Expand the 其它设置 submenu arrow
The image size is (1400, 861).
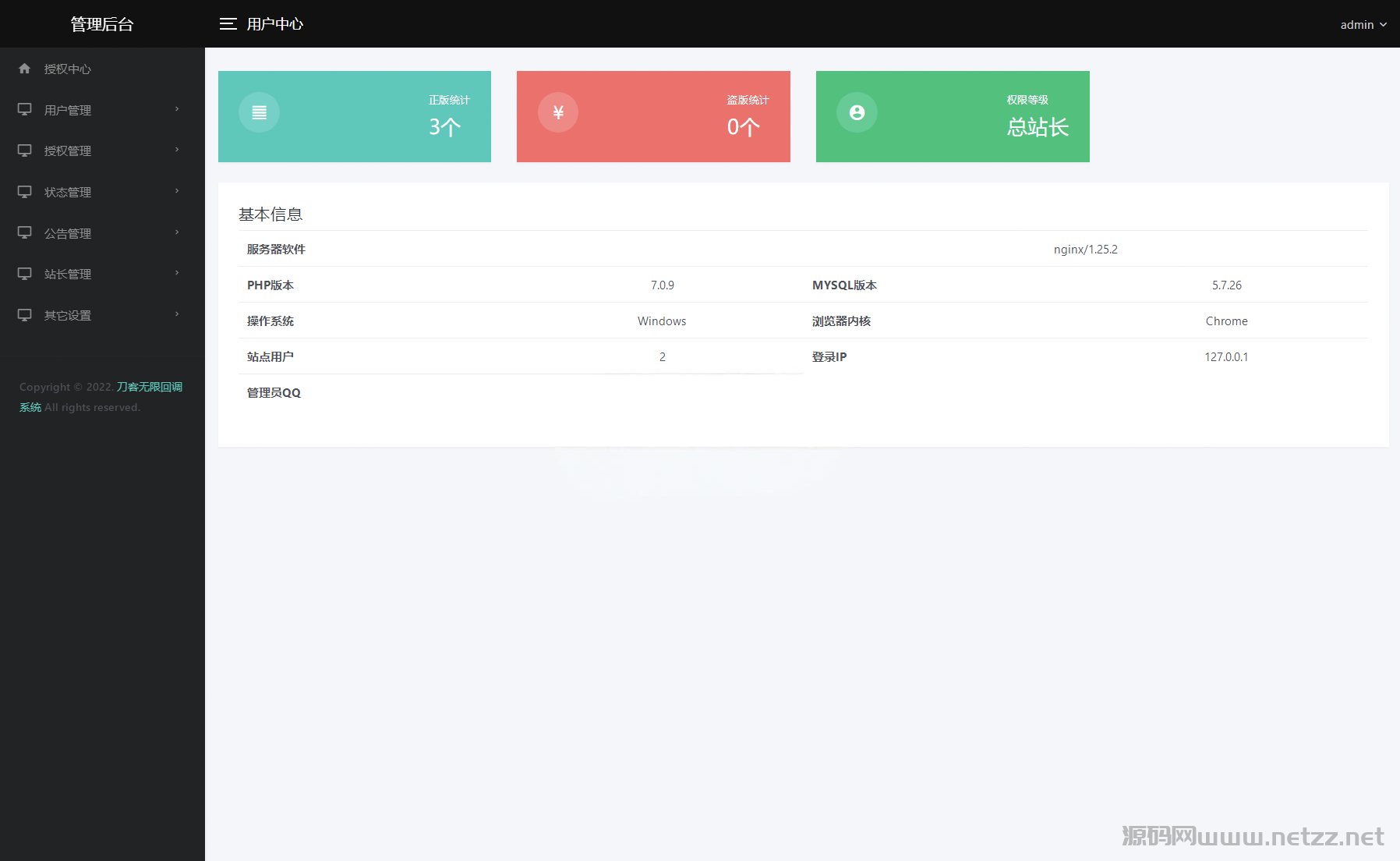pyautogui.click(x=177, y=314)
